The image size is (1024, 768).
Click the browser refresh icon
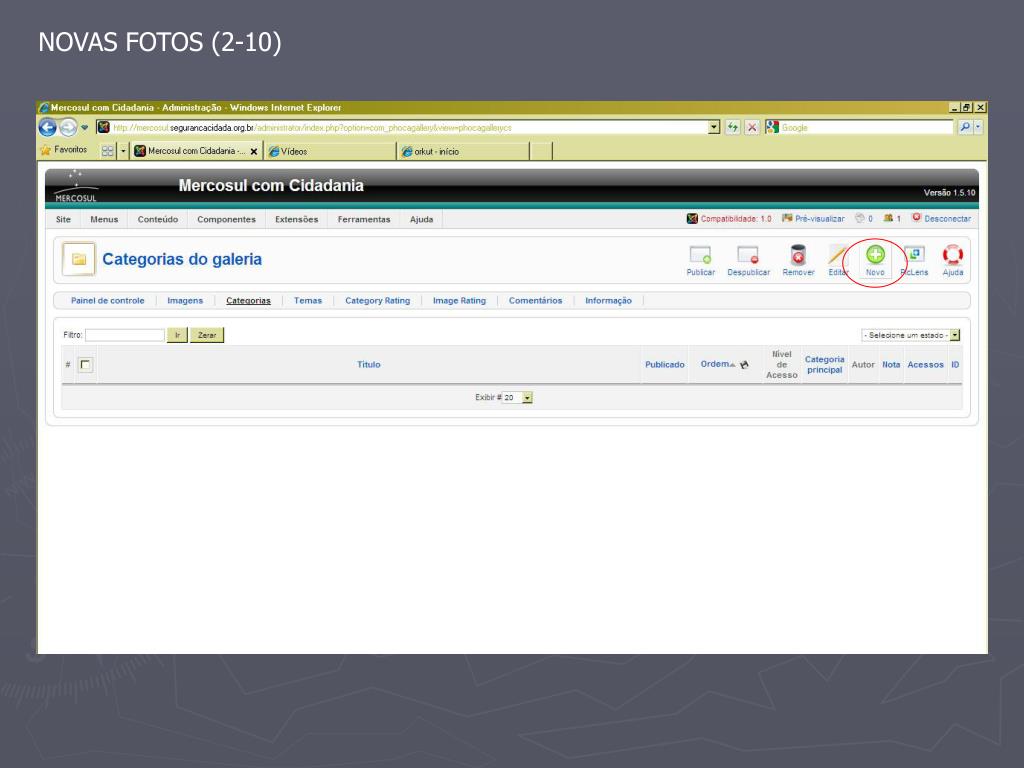point(733,127)
